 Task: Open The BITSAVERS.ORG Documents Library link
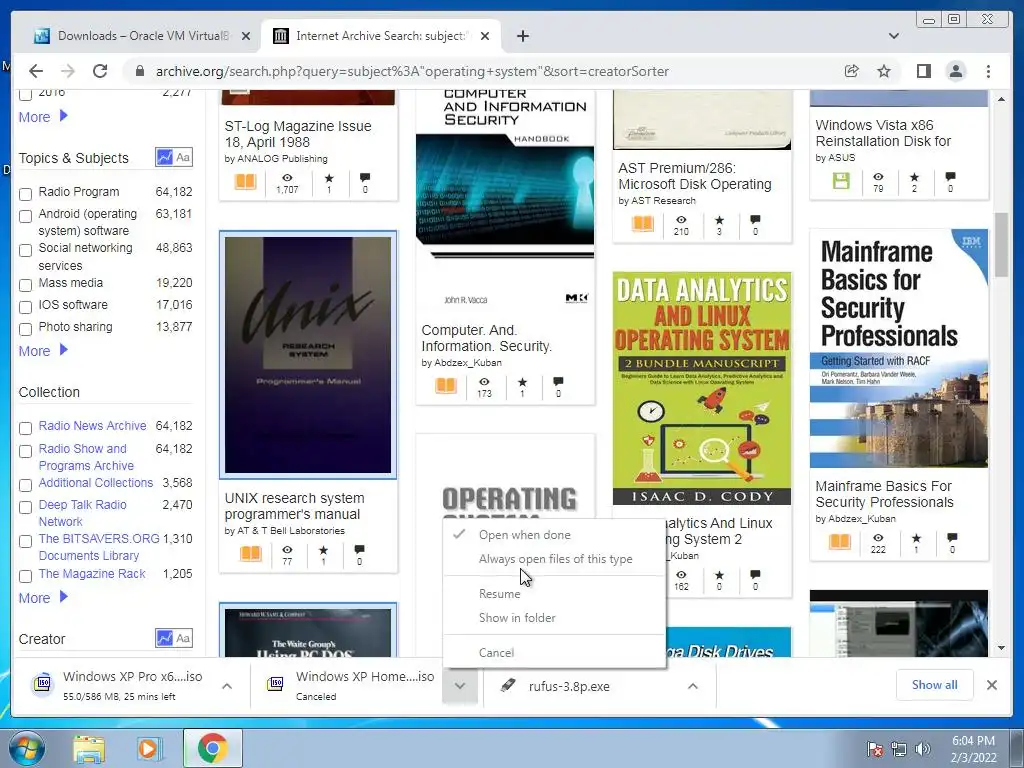point(99,547)
